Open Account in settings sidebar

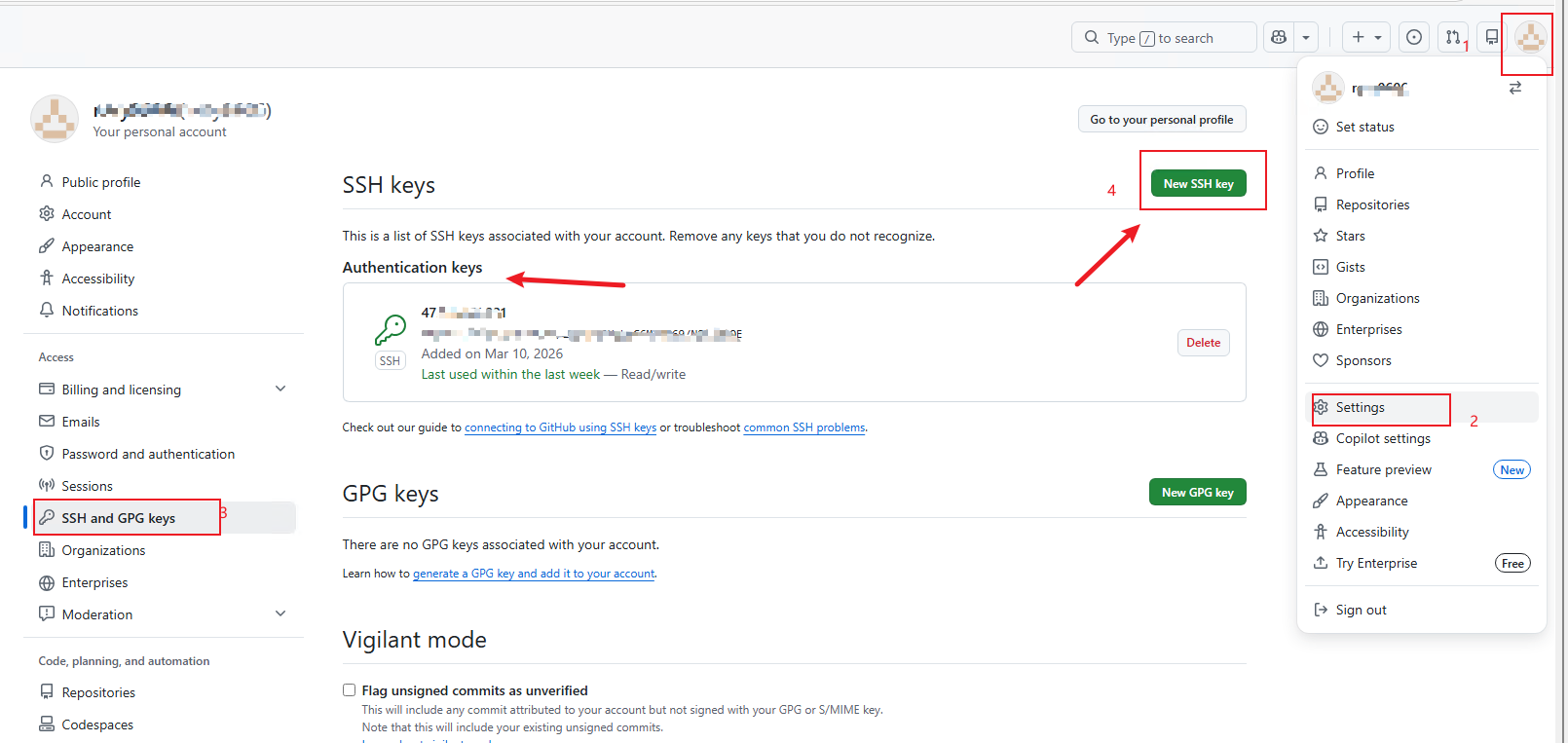(x=164, y=214)
